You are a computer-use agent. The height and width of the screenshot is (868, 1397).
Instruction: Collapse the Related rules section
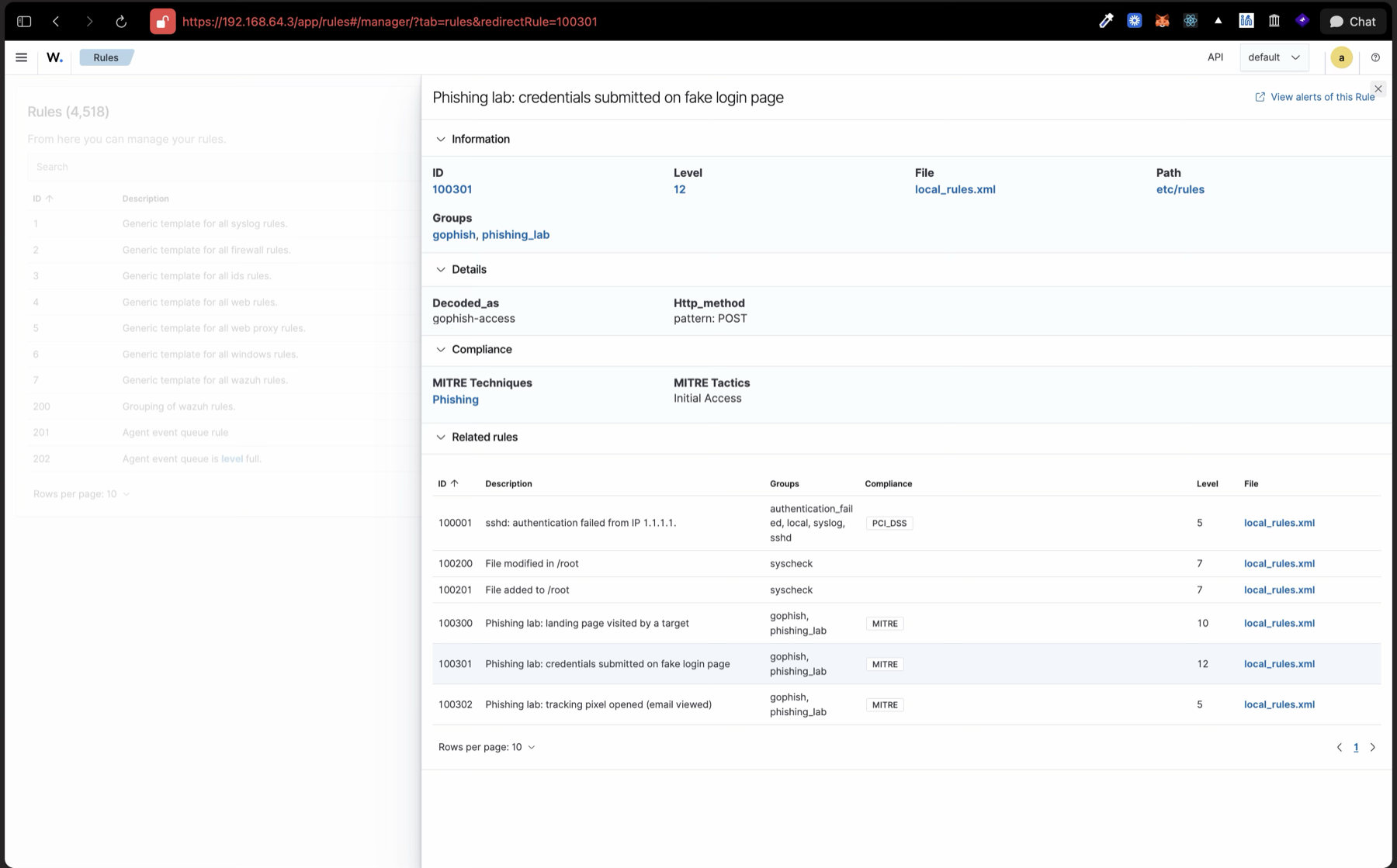[440, 437]
